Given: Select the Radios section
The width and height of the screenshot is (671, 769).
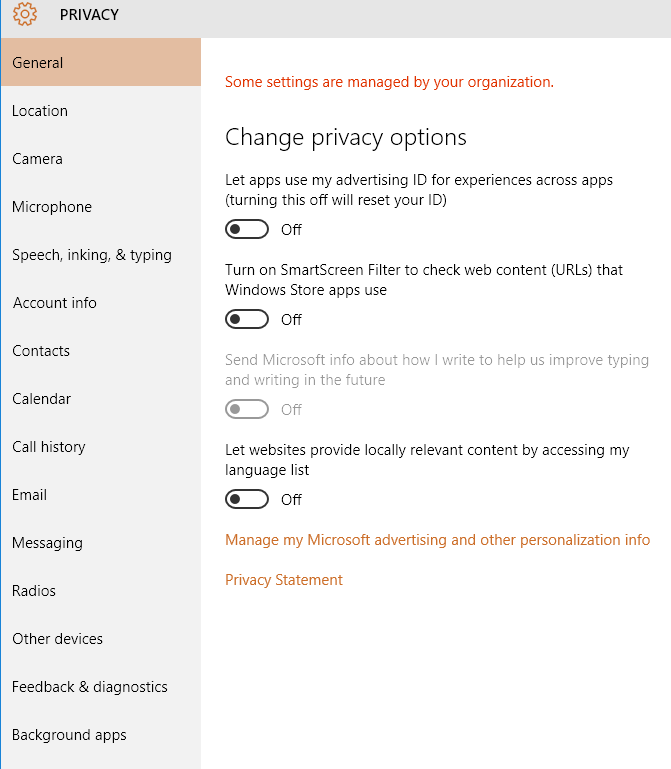Looking at the screenshot, I should tap(34, 591).
